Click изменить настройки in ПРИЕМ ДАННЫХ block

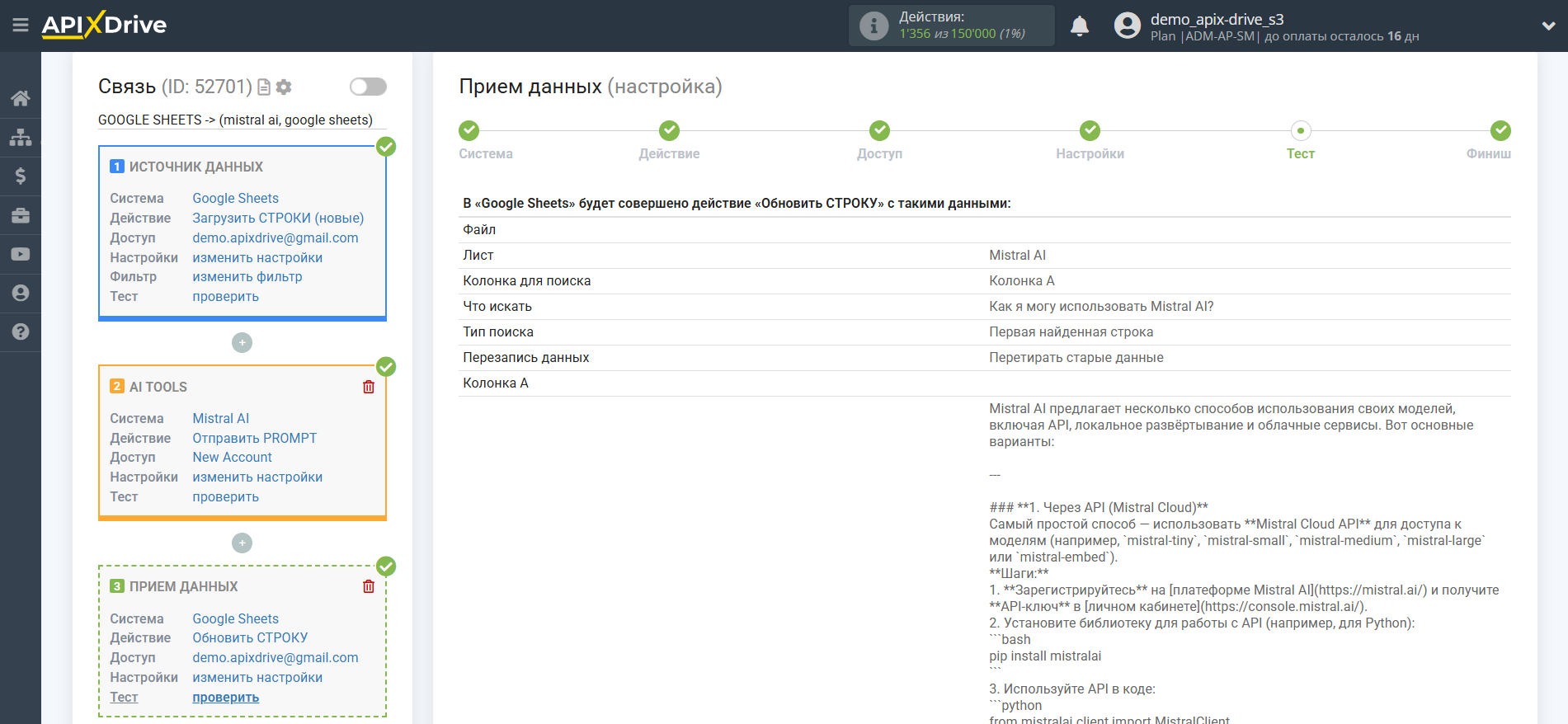257,677
